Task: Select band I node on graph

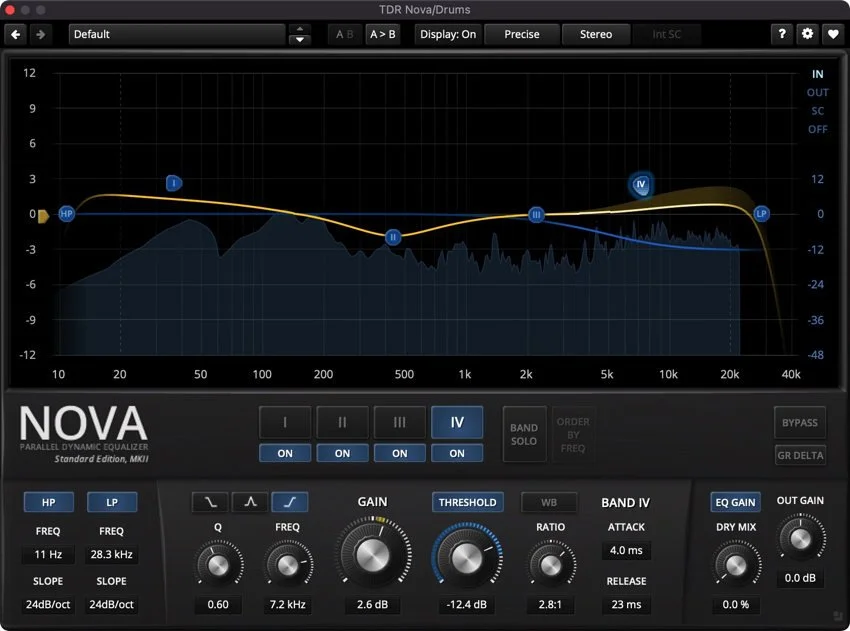Action: pyautogui.click(x=174, y=183)
